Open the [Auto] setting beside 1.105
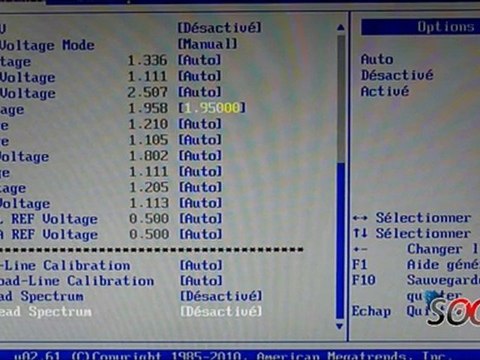480x360 pixels. 200,140
